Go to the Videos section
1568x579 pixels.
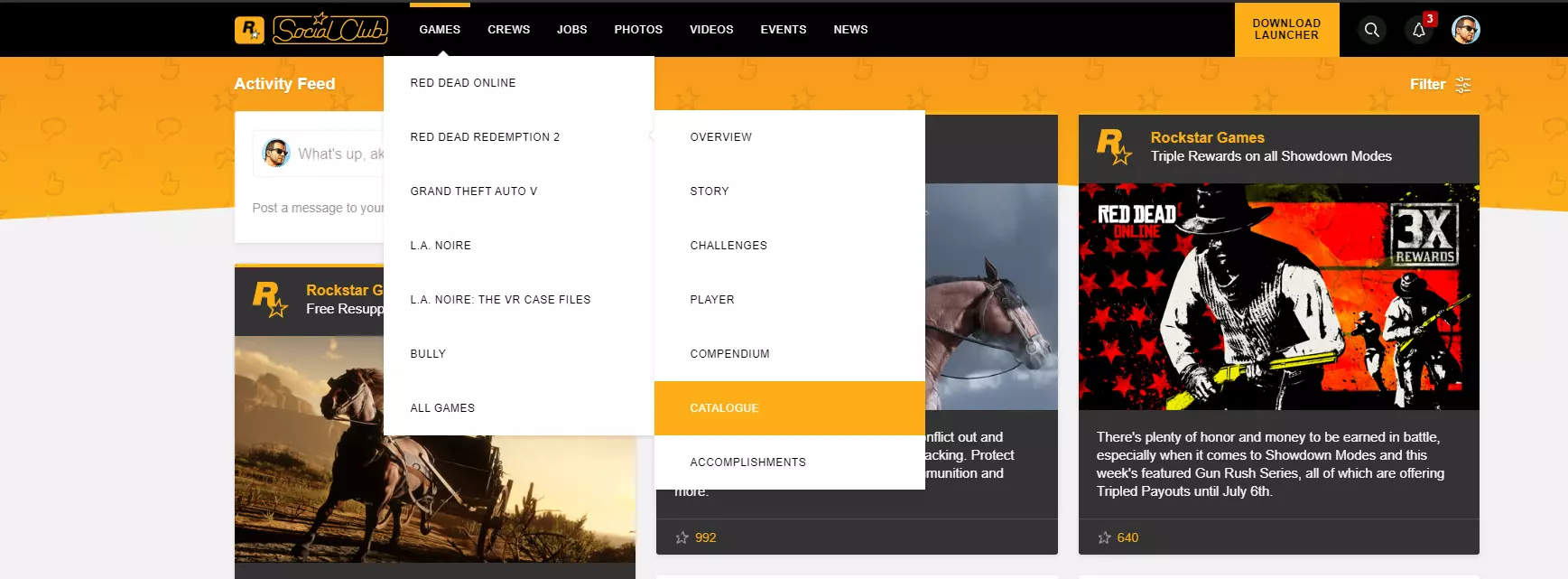click(x=711, y=29)
